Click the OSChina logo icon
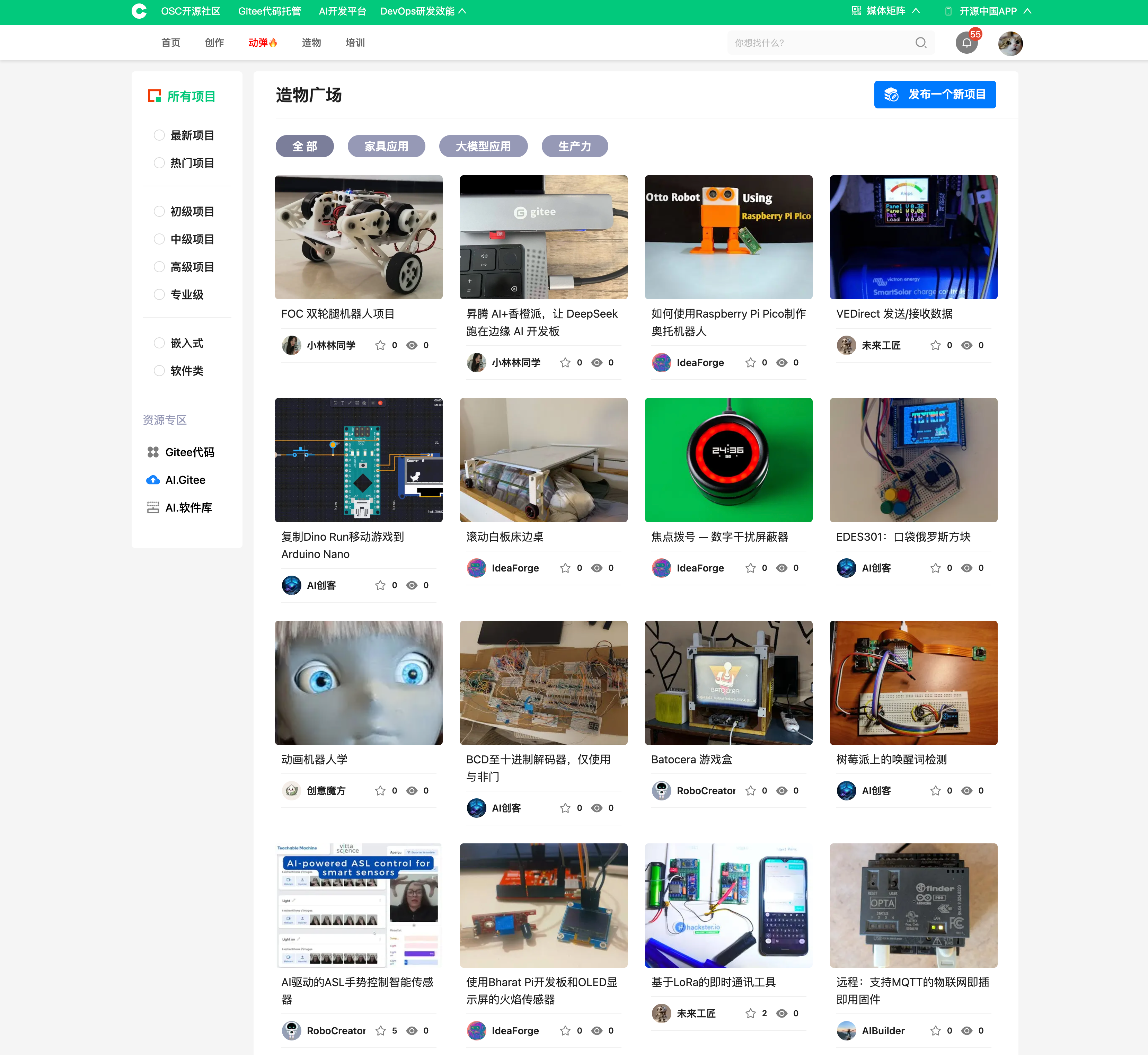The image size is (1148, 1055). tap(139, 11)
